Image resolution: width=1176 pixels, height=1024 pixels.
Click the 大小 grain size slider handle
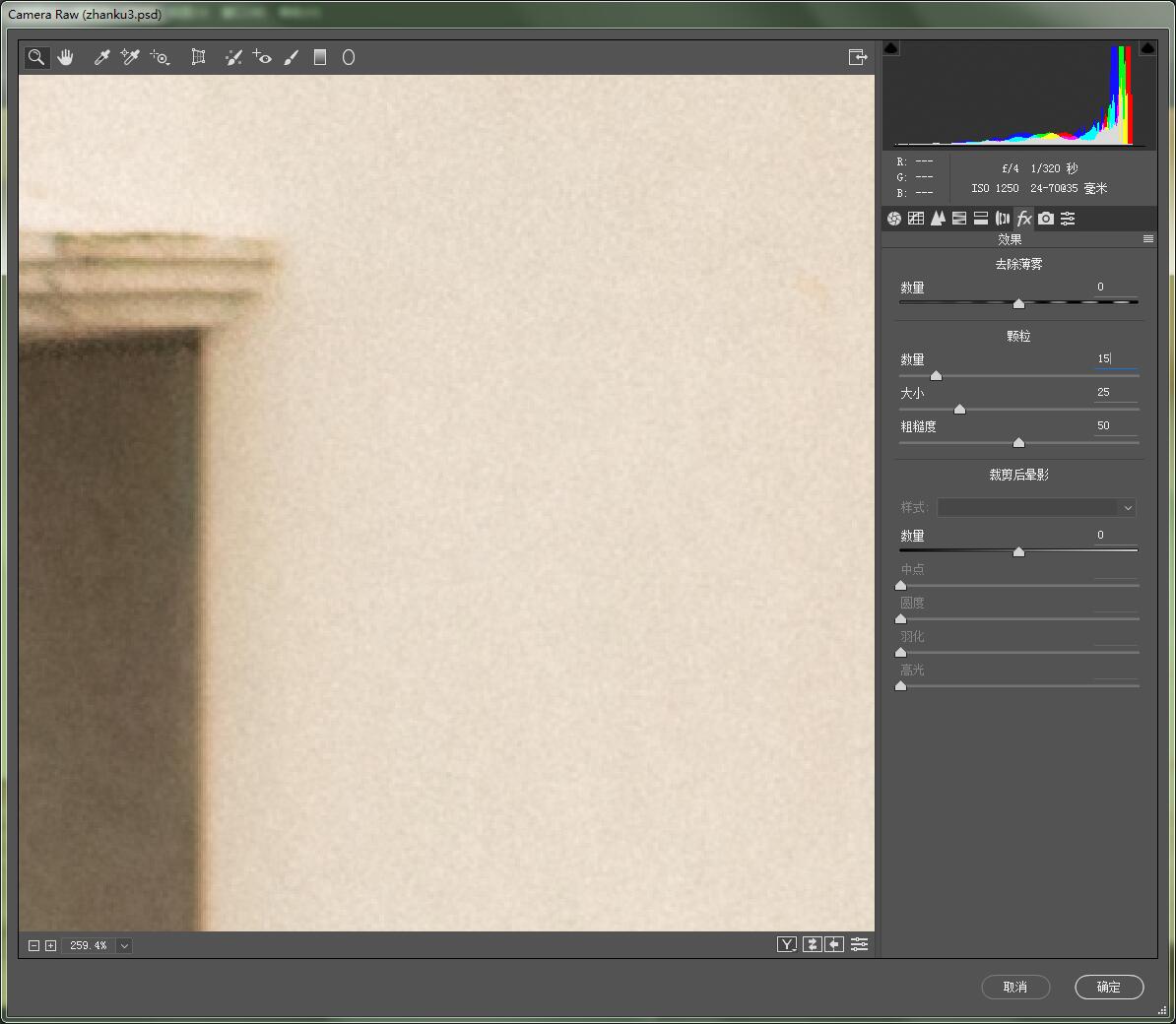960,410
